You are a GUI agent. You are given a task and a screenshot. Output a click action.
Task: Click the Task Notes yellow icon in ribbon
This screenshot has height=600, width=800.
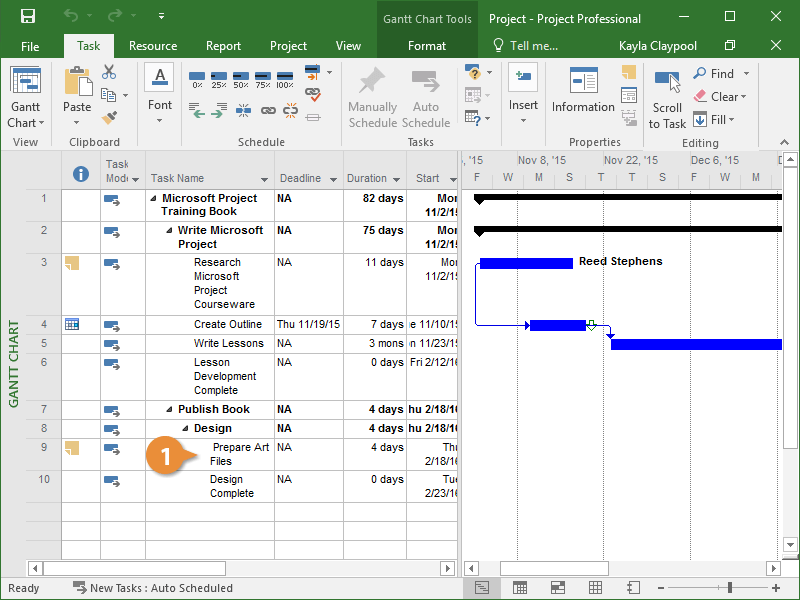tap(628, 72)
